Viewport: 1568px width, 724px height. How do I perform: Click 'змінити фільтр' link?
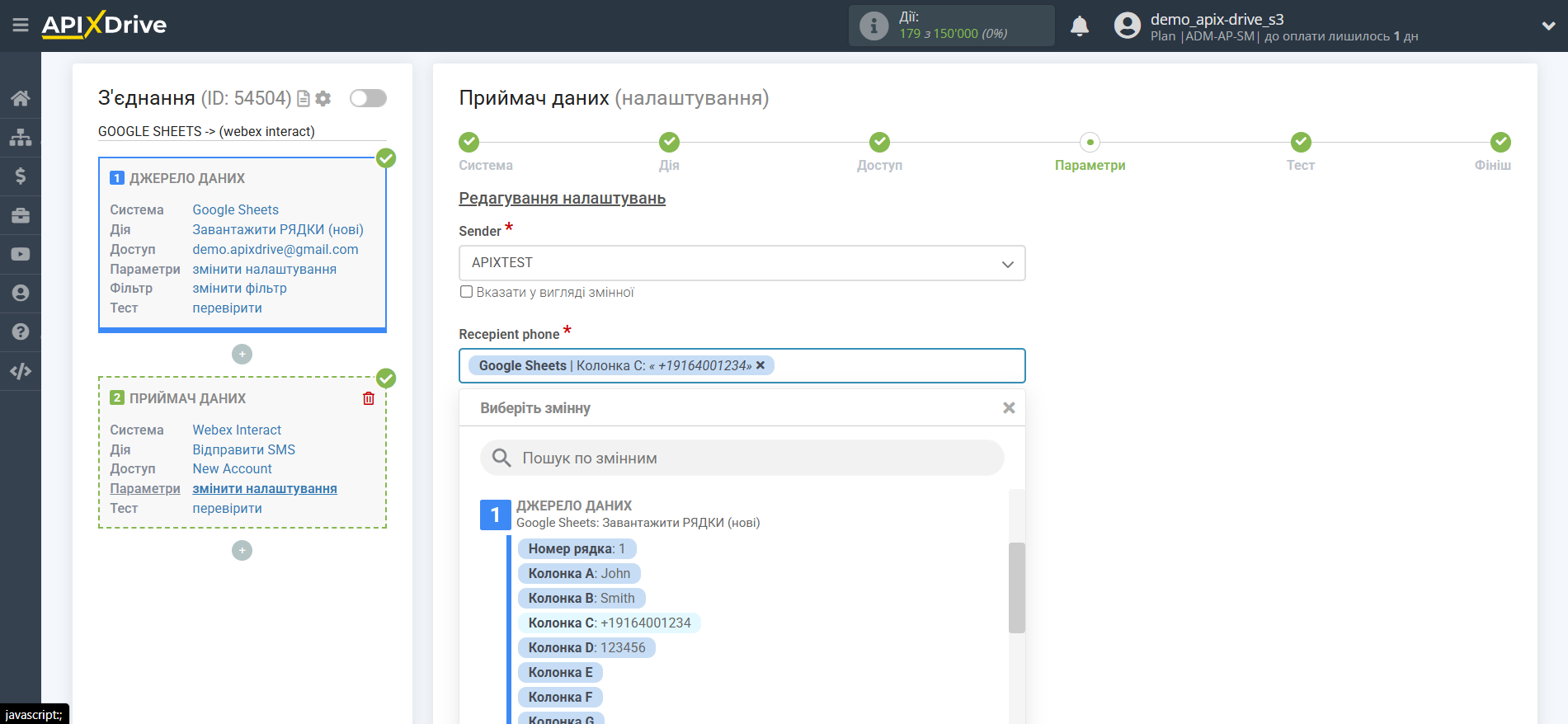[239, 289]
